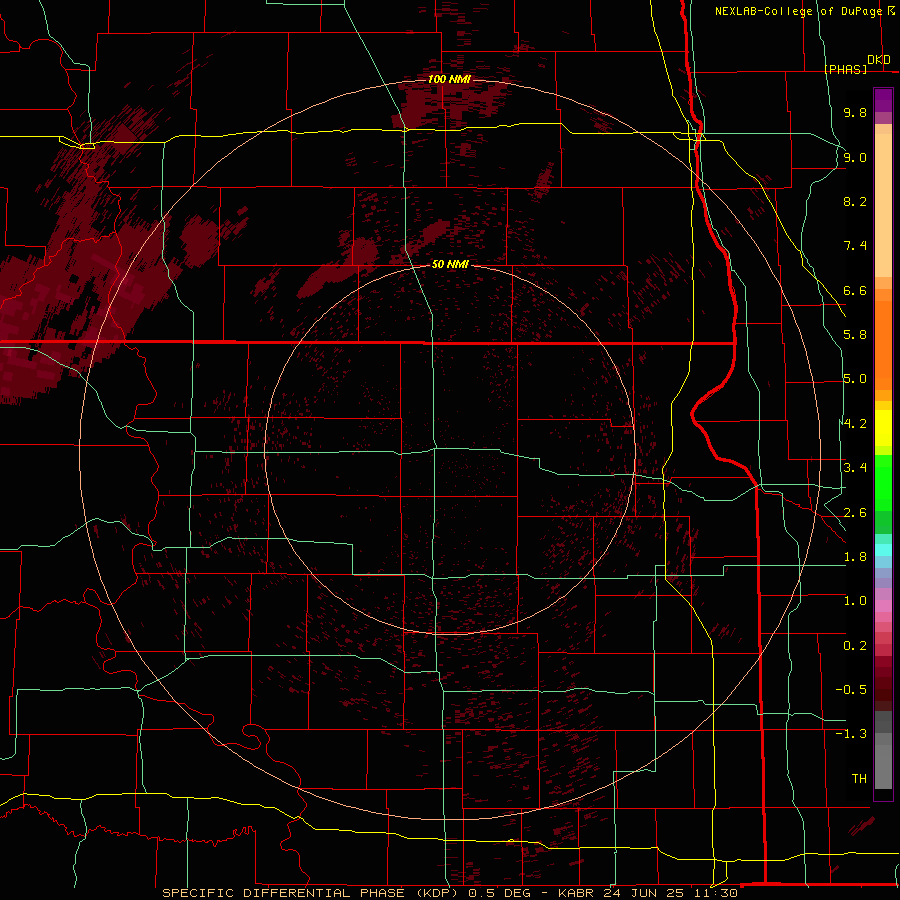Click the pale peach band of the color scale
Viewport: 900px width, 900px height.
(x=883, y=205)
